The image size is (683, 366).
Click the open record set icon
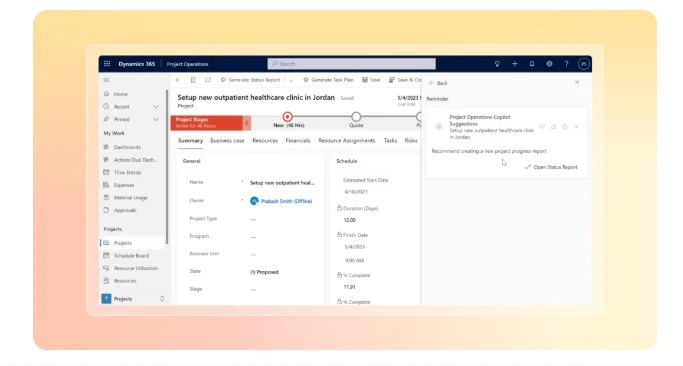point(193,80)
